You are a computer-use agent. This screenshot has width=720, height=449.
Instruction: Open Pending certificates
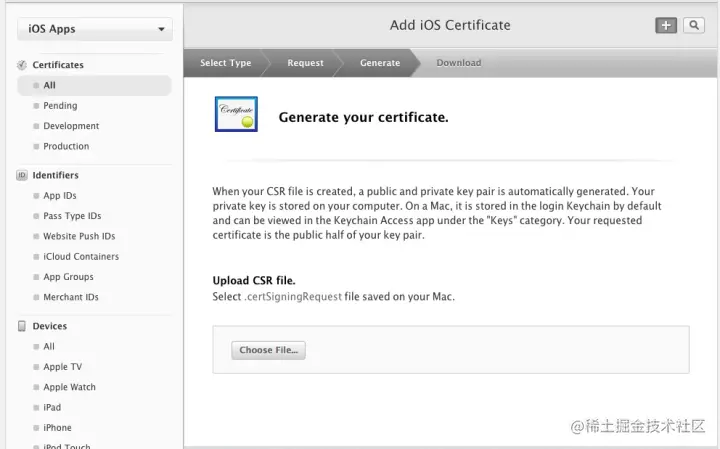coord(60,106)
